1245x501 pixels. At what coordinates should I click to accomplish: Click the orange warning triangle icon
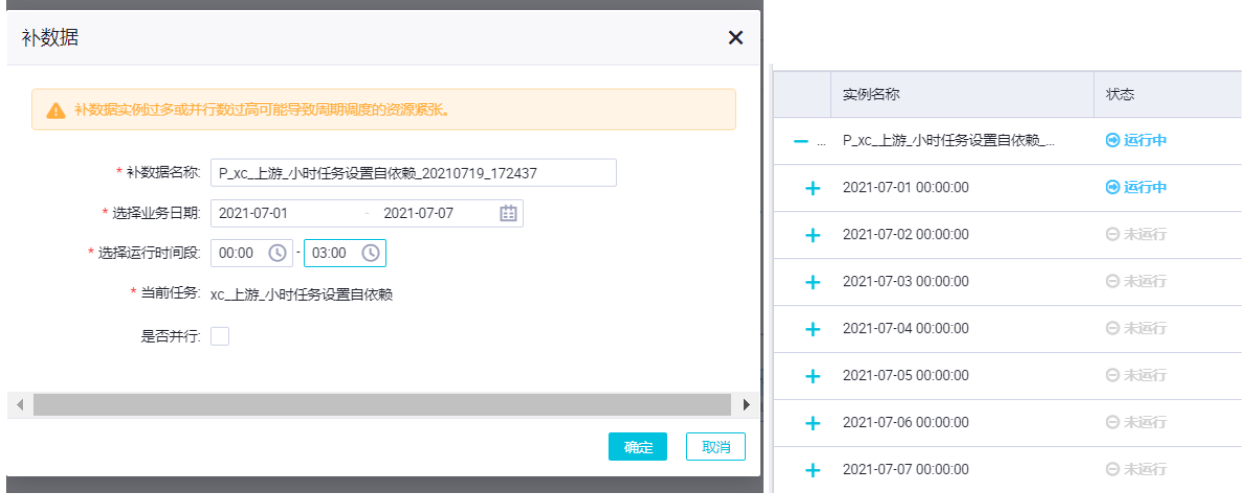point(55,110)
